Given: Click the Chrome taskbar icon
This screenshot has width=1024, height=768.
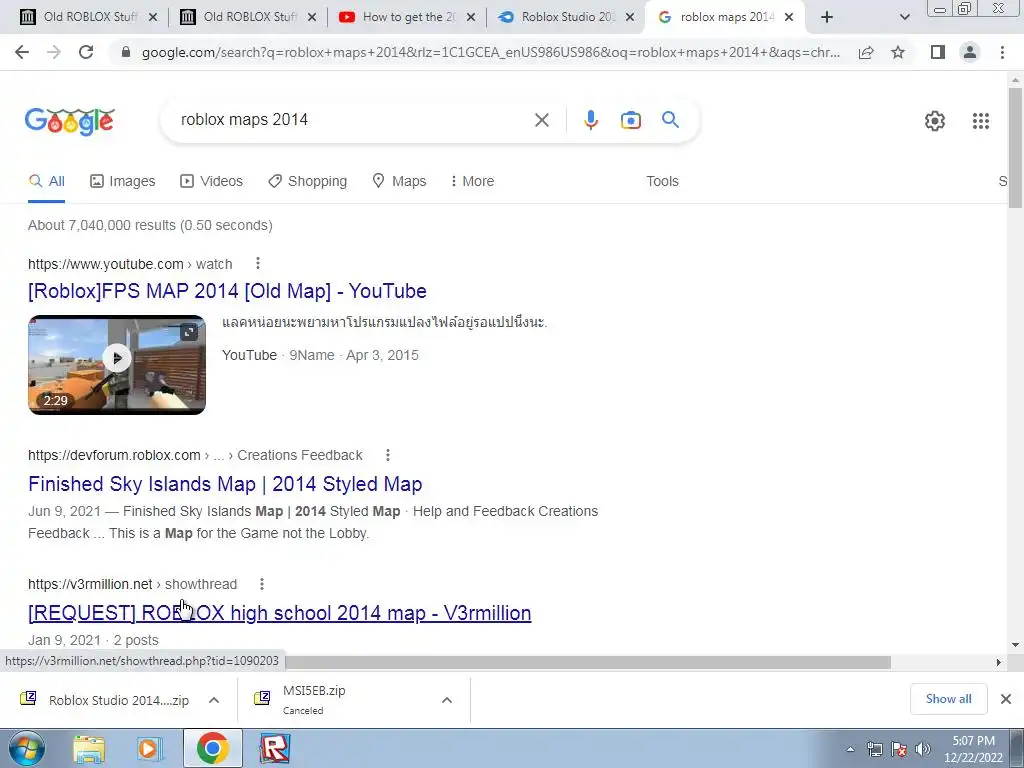Looking at the screenshot, I should coord(212,748).
